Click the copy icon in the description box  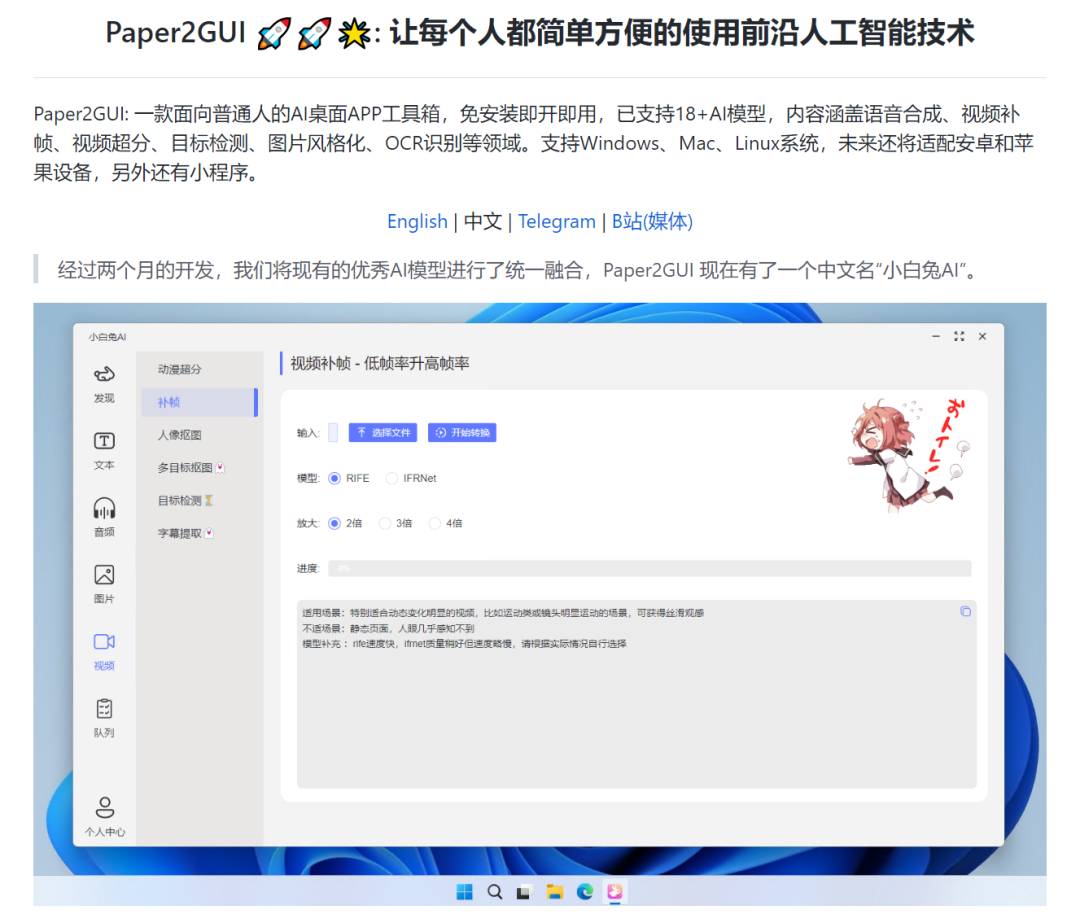click(965, 611)
